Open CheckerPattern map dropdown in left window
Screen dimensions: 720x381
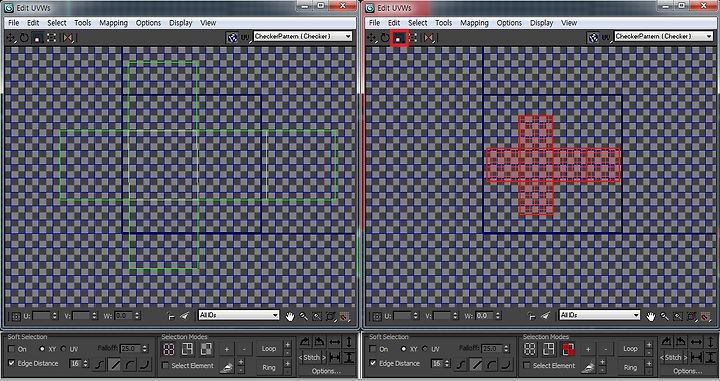pos(303,36)
